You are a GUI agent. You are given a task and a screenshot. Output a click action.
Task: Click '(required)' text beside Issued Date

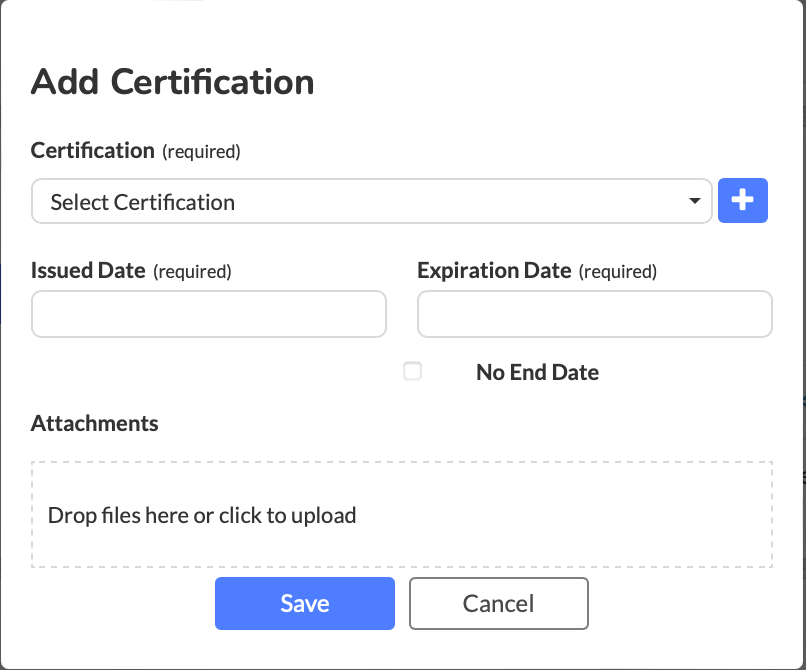coord(192,272)
